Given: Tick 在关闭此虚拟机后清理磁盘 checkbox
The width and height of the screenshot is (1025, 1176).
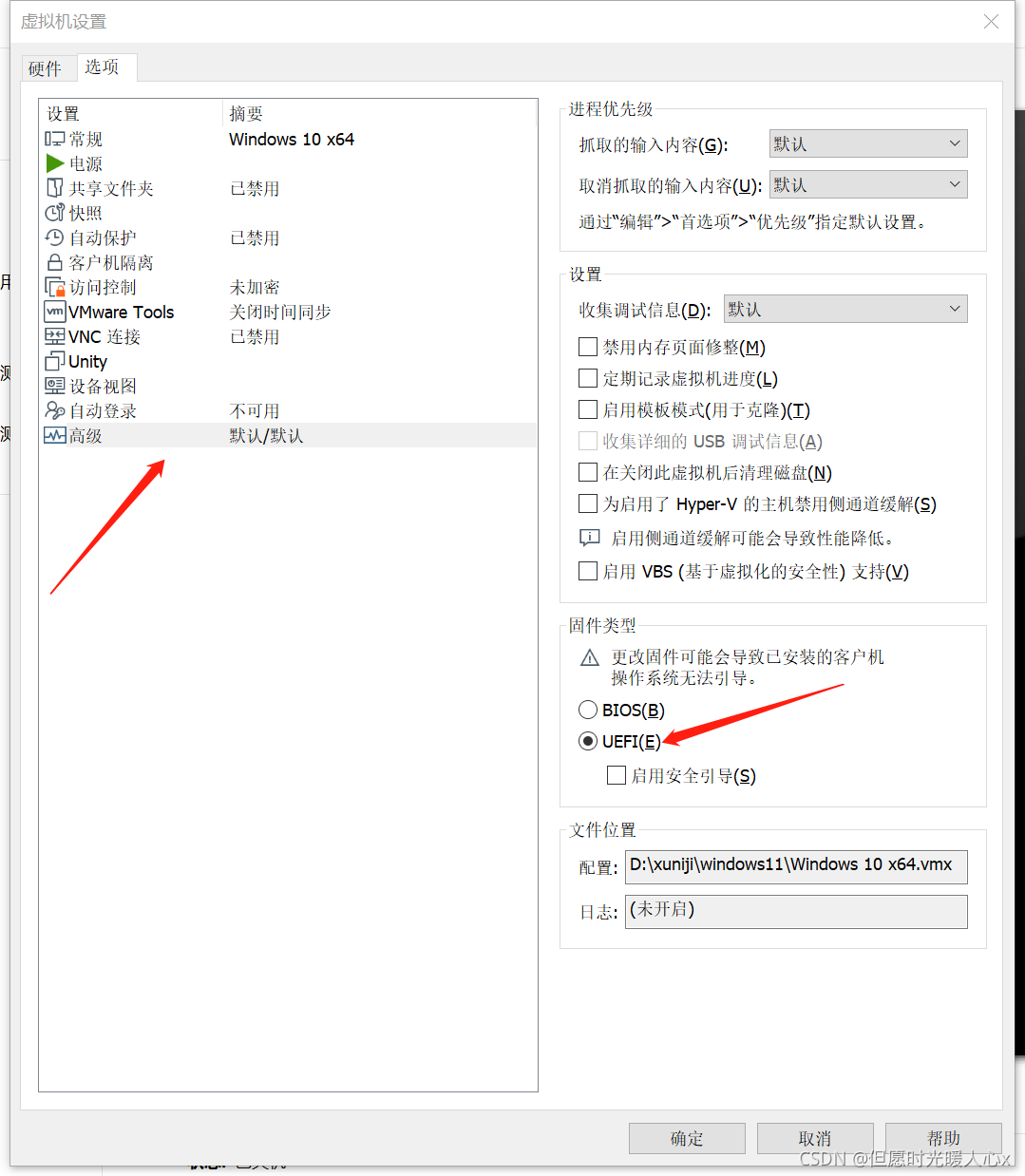Looking at the screenshot, I should click(588, 472).
